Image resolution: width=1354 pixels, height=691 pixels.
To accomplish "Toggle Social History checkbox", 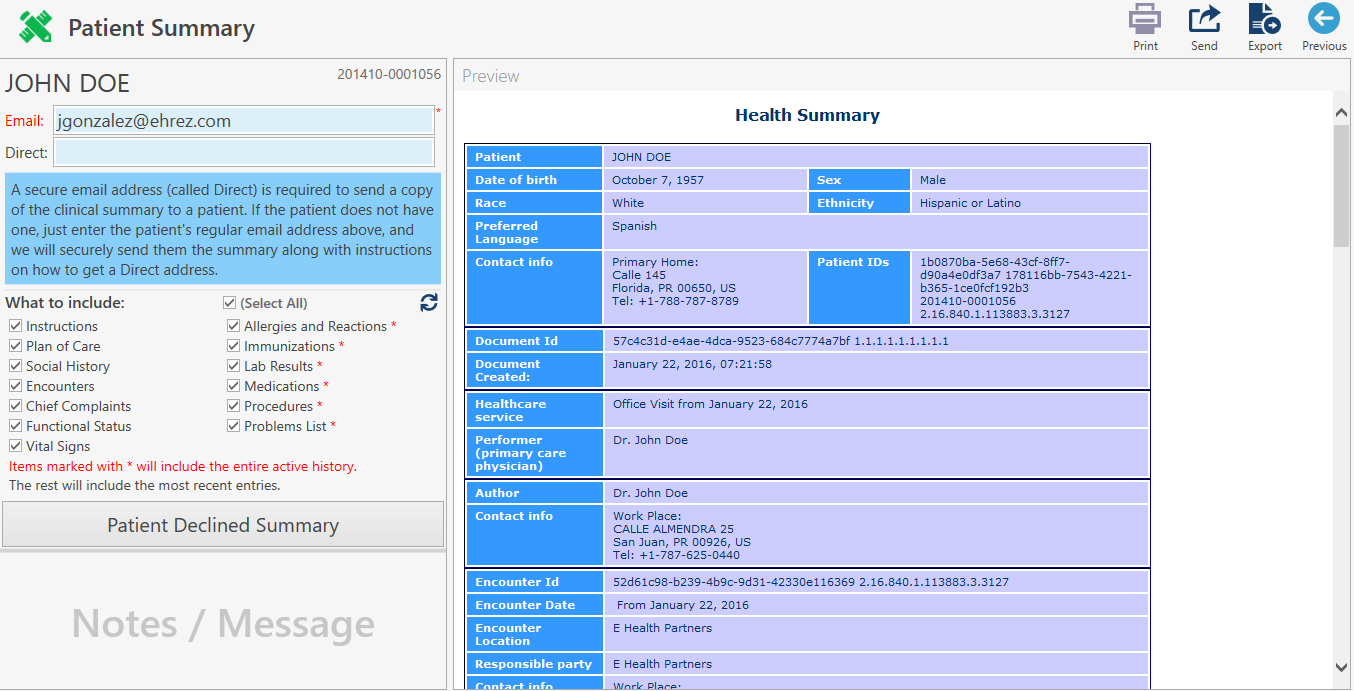I will coord(16,366).
